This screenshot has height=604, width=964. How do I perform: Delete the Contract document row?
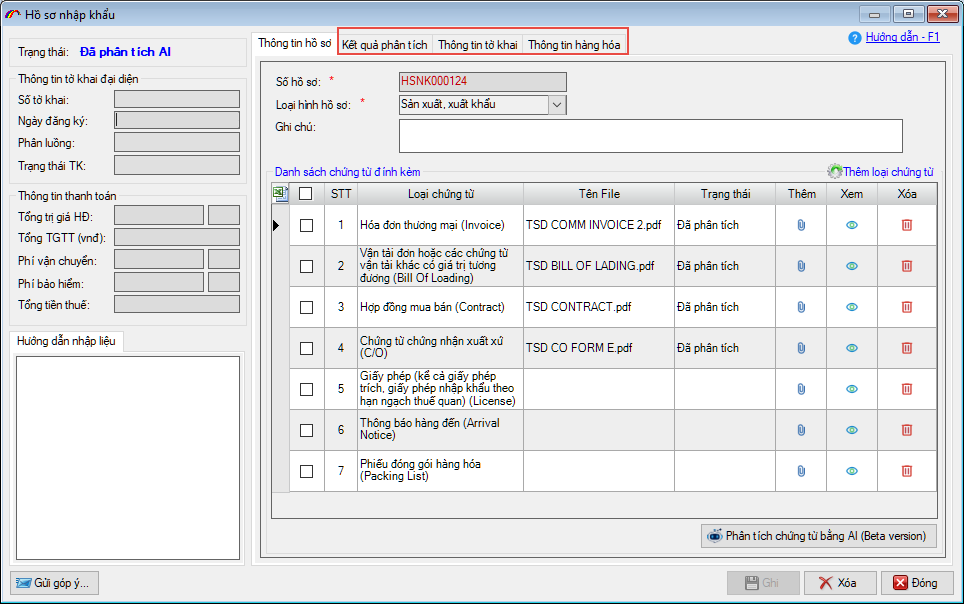point(907,307)
